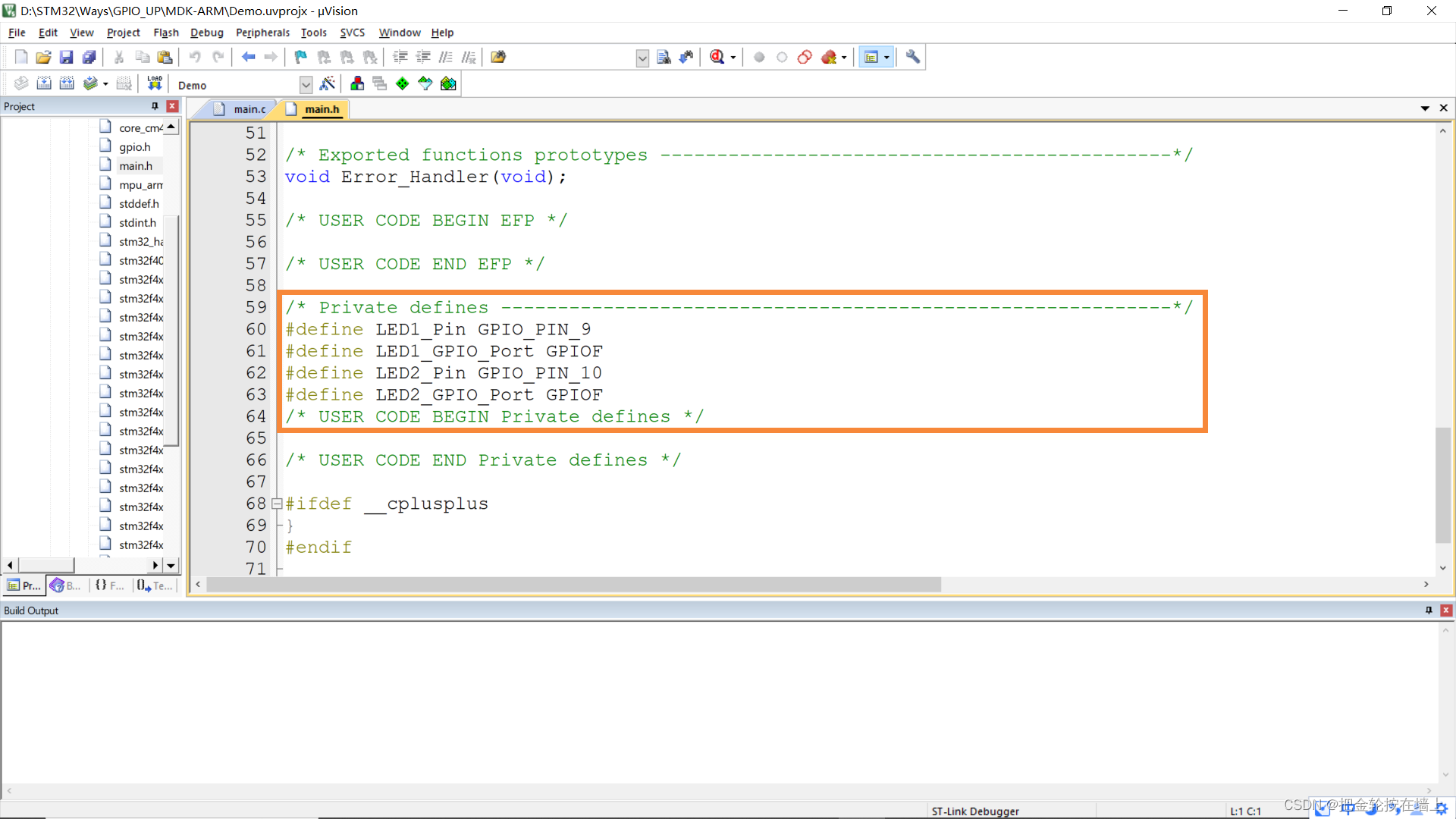This screenshot has width=1456, height=819.
Task: Pin the Build Output window
Action: 1429,610
